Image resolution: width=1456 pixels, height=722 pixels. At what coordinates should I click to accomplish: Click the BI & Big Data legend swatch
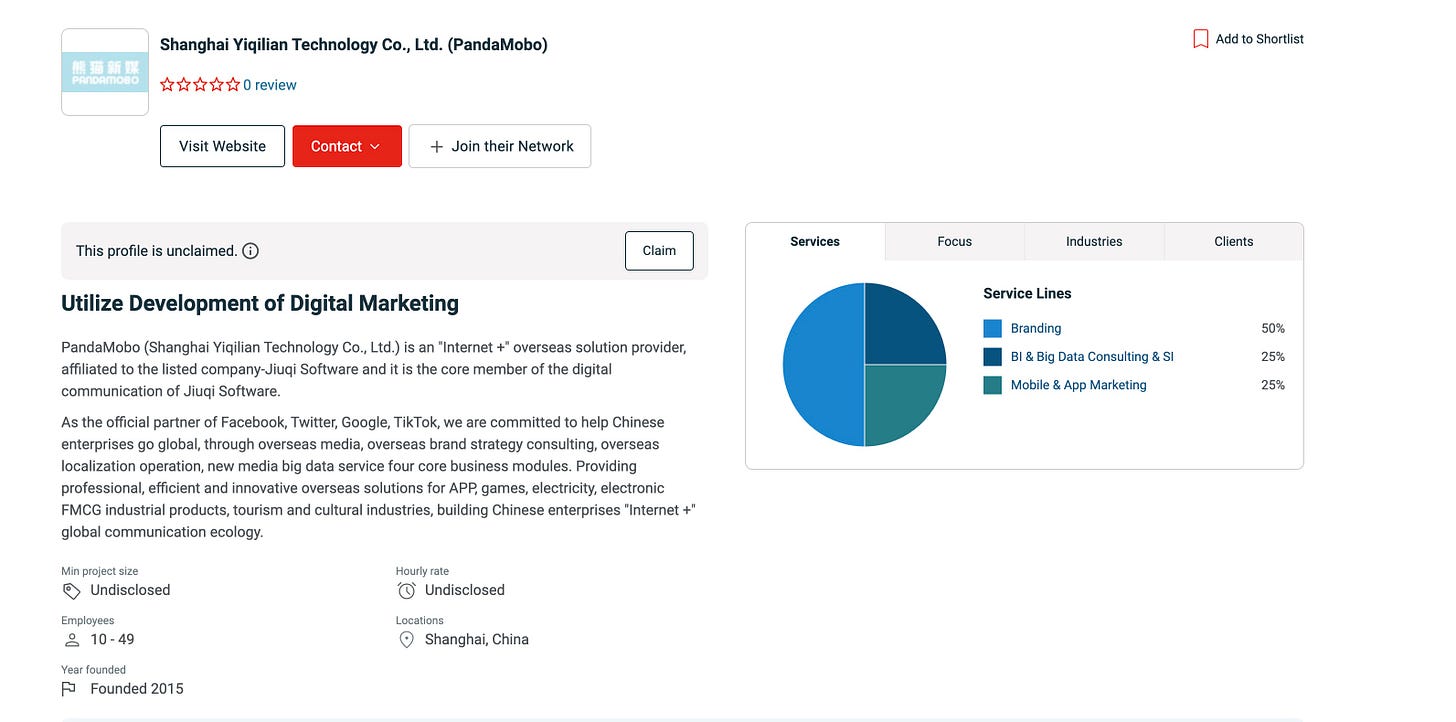tap(993, 357)
